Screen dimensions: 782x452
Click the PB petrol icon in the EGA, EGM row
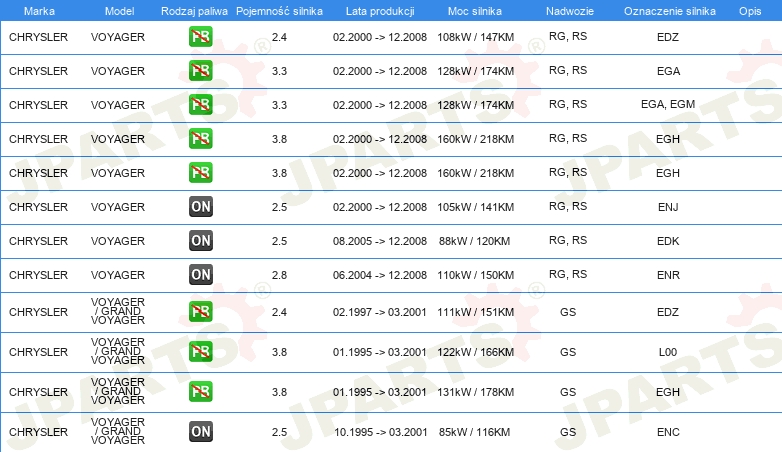[x=200, y=104]
